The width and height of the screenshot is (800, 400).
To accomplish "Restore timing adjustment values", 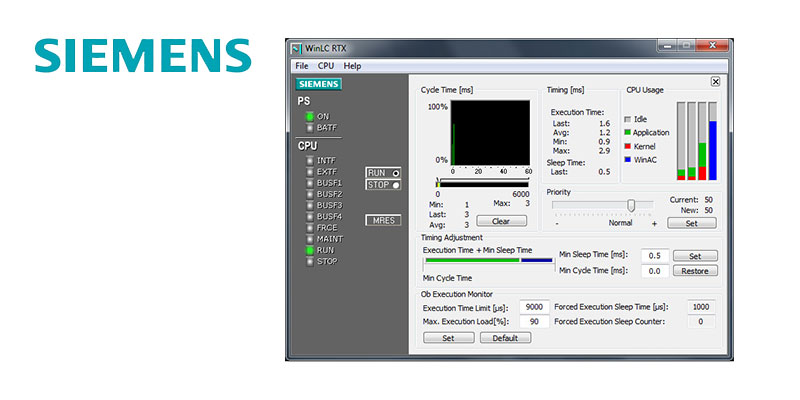I will click(694, 271).
